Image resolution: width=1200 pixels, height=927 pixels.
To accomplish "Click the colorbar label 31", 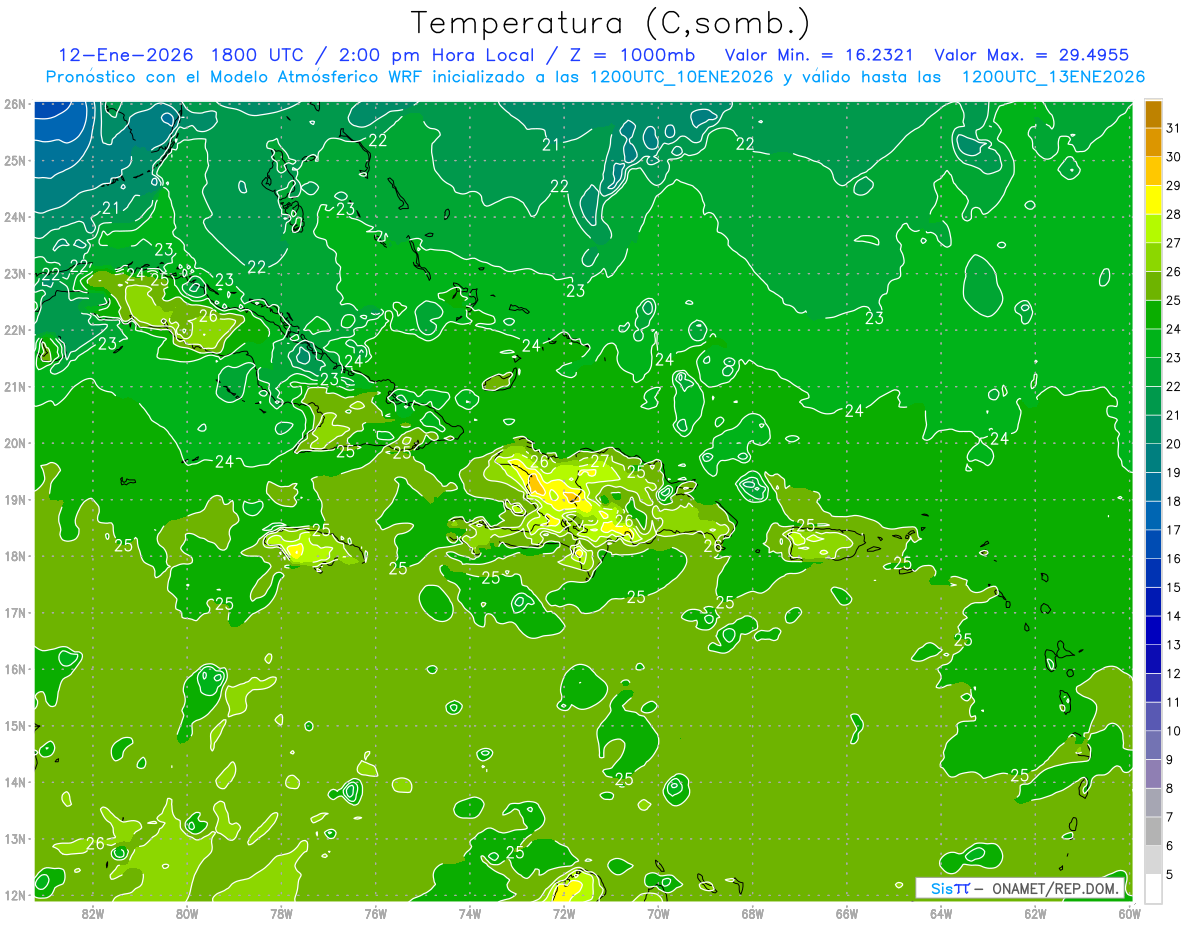I will tap(1174, 129).
